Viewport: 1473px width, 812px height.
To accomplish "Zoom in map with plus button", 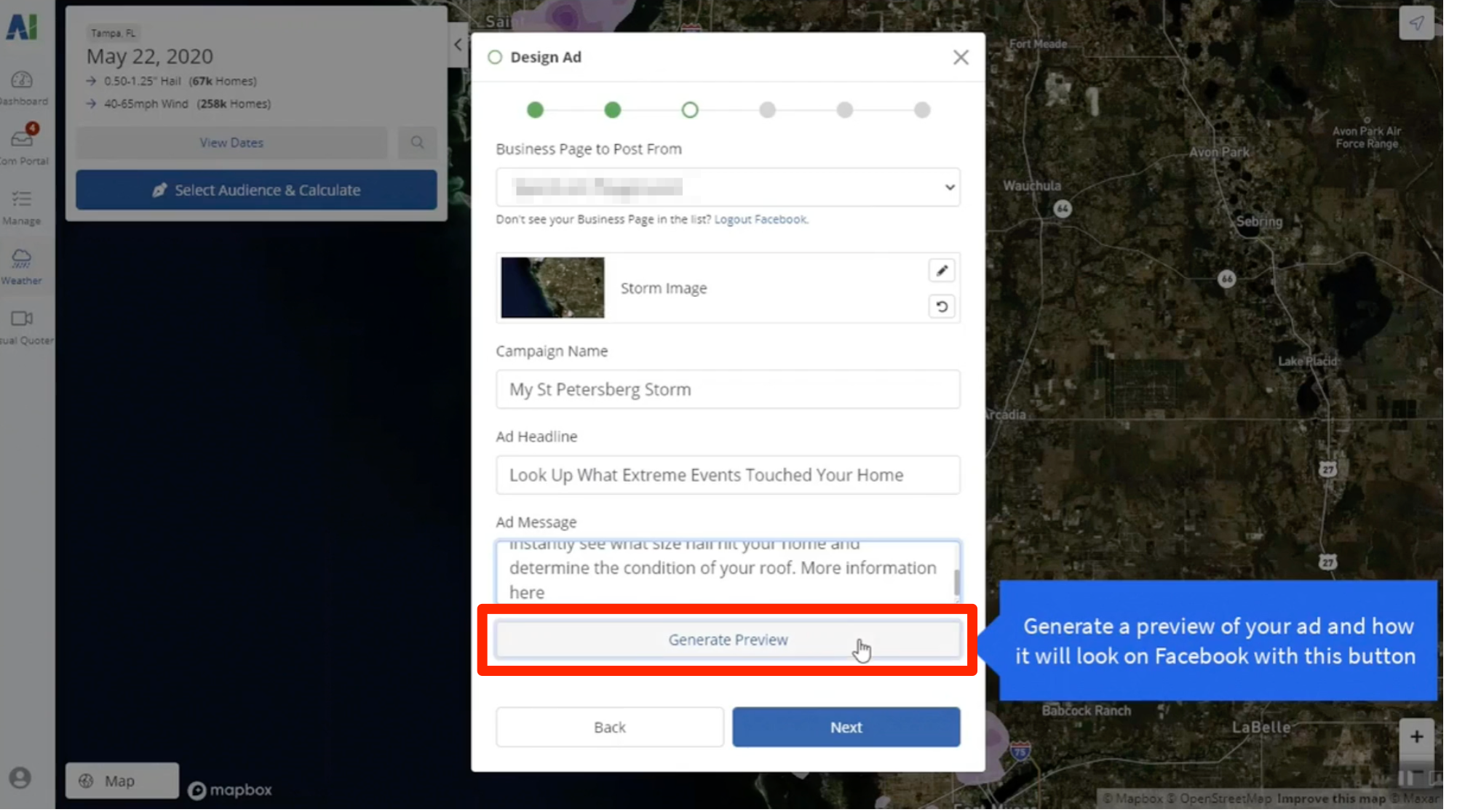I will point(1416,736).
